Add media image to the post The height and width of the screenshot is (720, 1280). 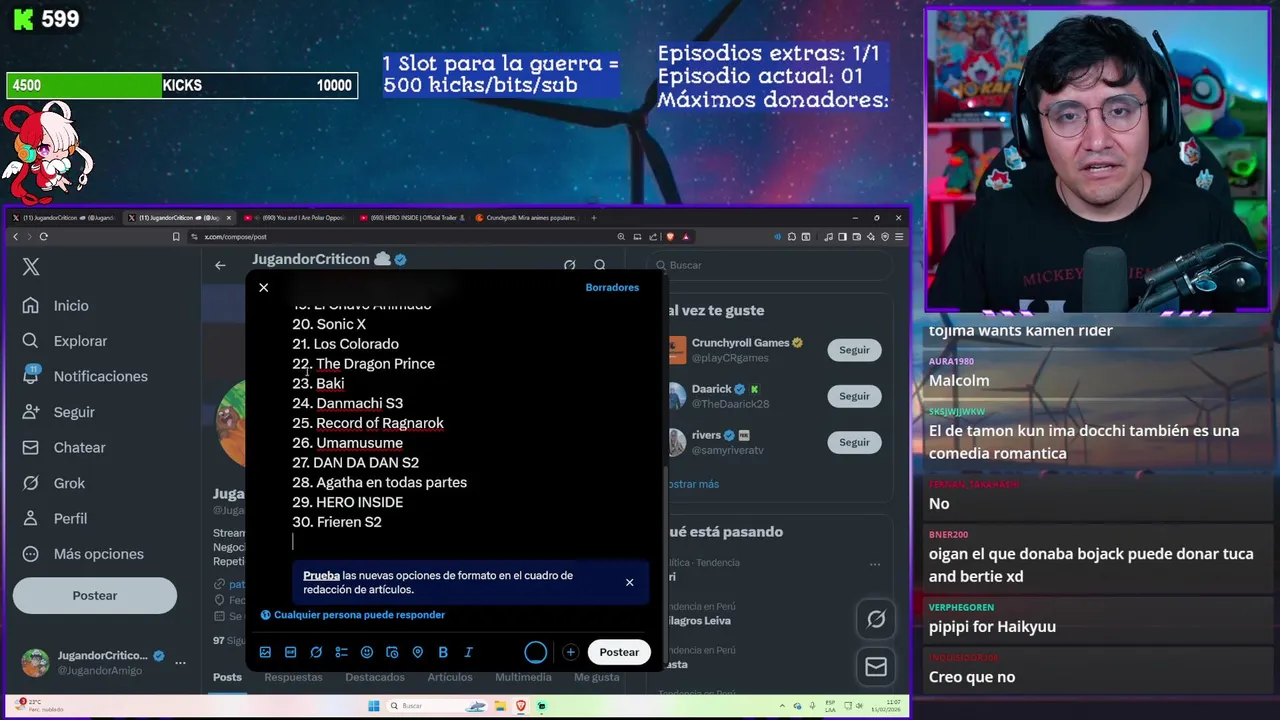265,652
